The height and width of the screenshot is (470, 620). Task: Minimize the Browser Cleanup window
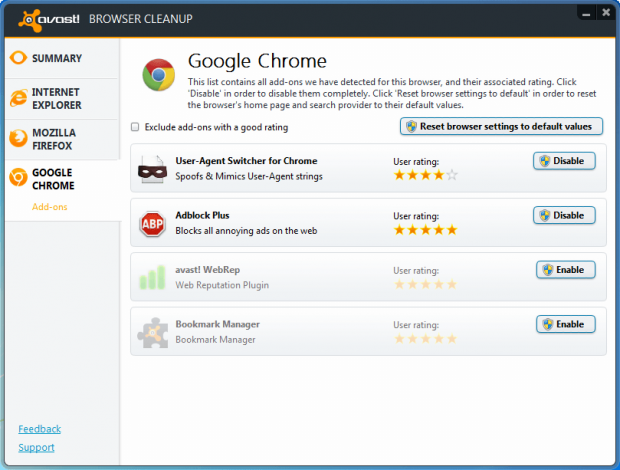click(586, 14)
